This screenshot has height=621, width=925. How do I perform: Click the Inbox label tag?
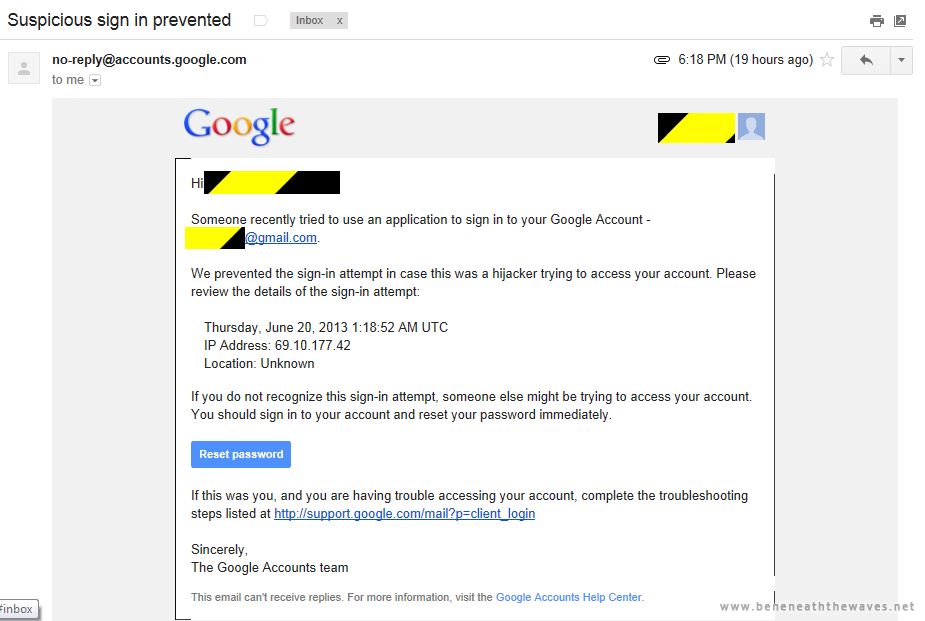(310, 21)
